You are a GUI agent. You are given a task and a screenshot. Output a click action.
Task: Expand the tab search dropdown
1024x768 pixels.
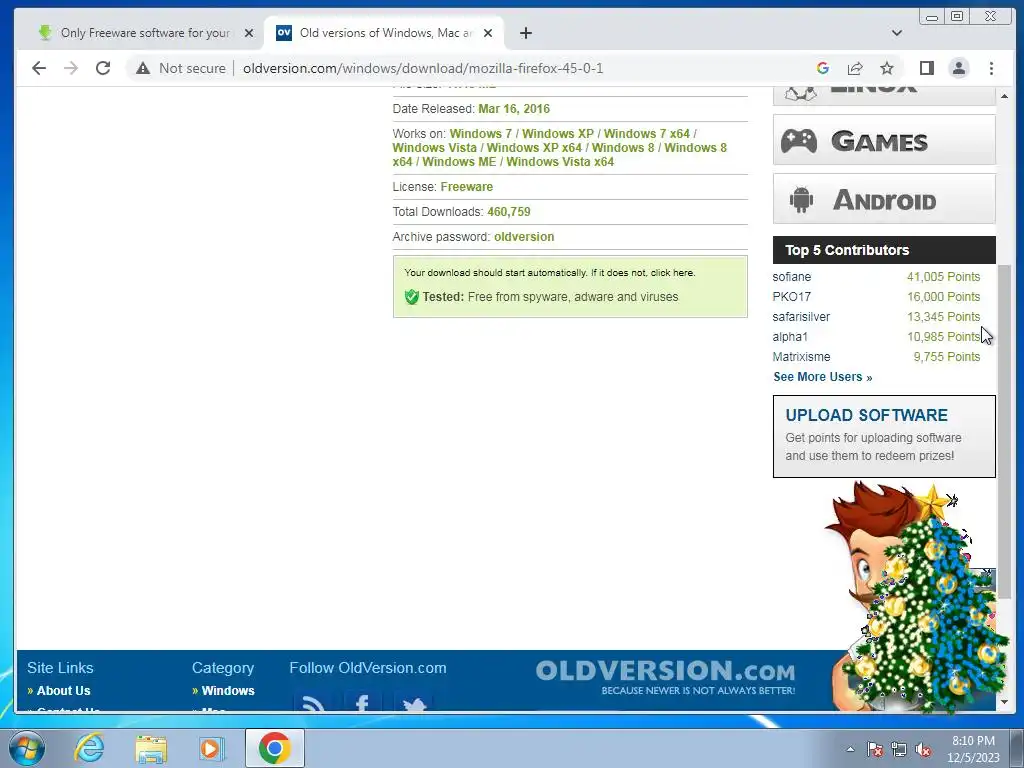pos(897,33)
